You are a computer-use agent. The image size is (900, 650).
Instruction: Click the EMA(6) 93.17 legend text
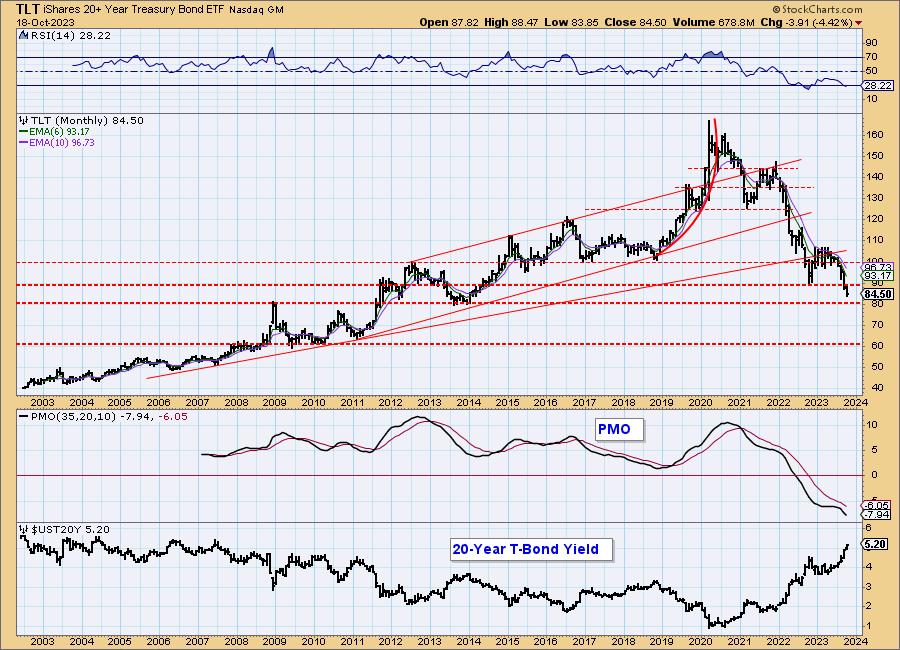pyautogui.click(x=60, y=132)
